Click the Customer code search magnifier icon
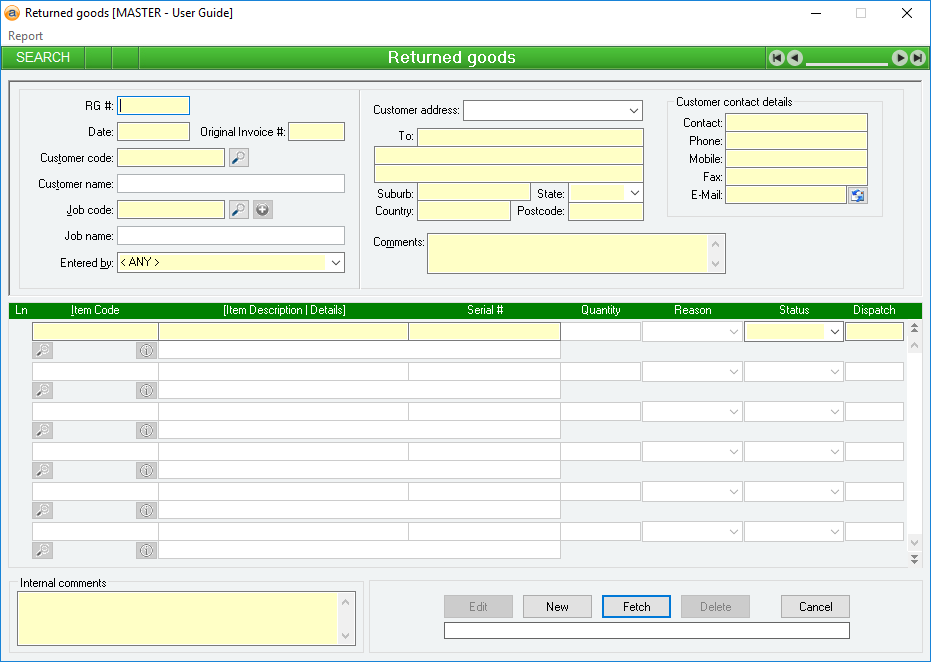The image size is (931, 662). click(x=238, y=157)
